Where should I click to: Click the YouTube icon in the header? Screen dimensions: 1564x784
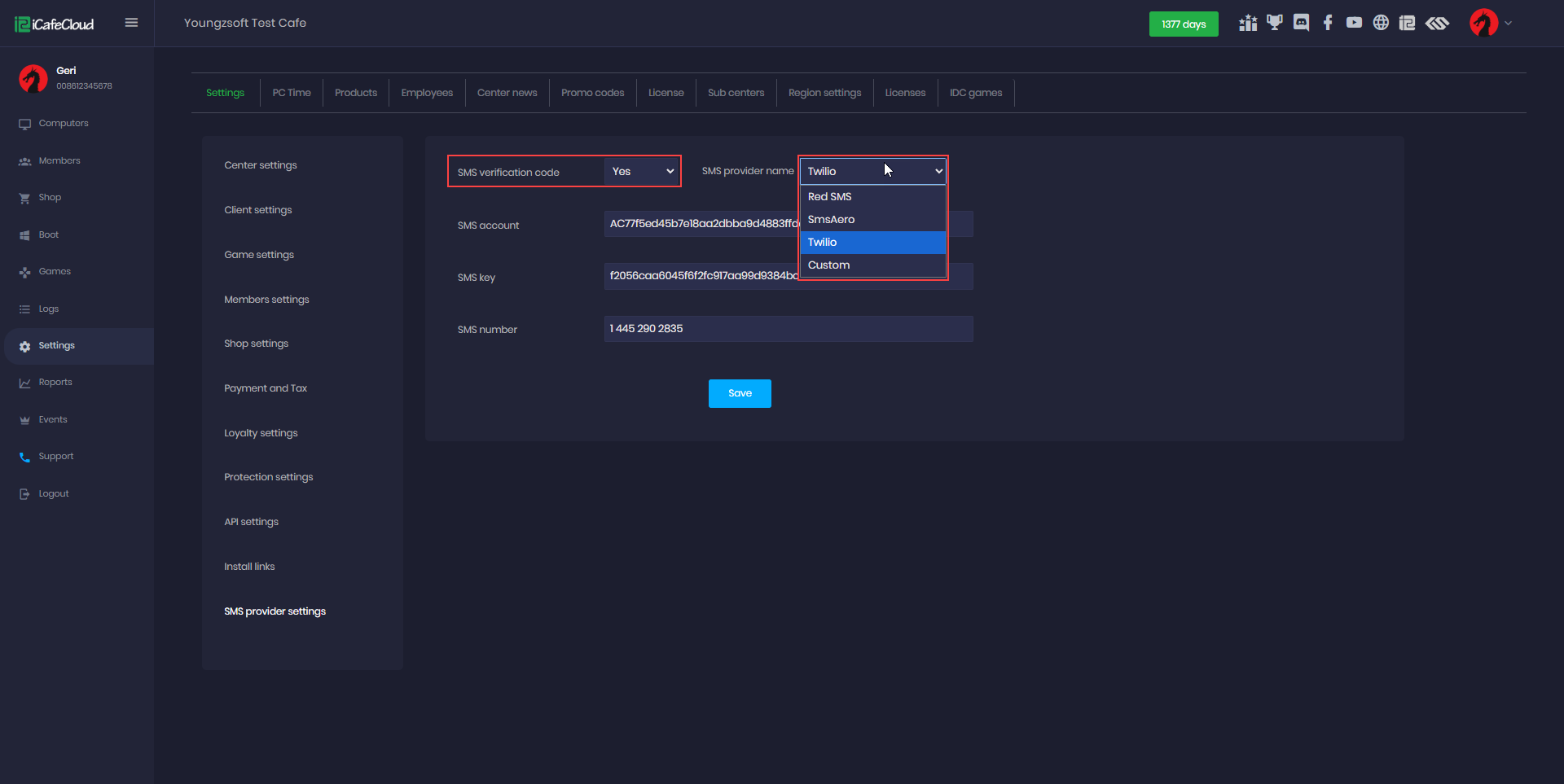(x=1354, y=23)
